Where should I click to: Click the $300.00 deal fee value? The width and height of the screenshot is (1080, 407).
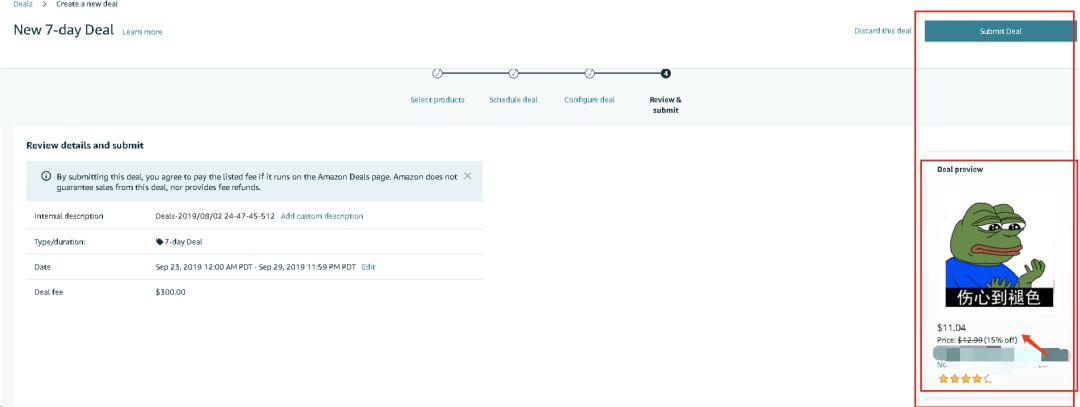(x=171, y=293)
